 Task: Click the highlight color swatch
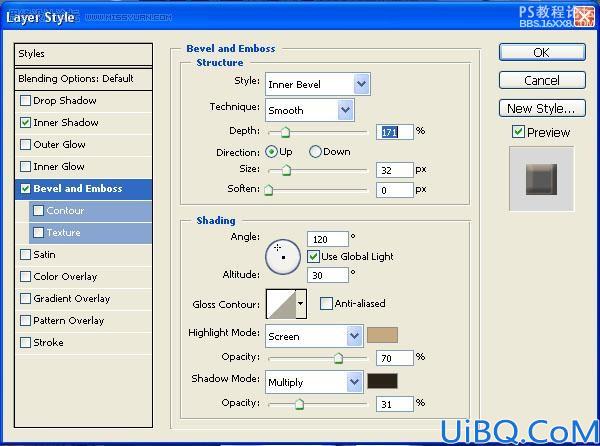tap(382, 335)
